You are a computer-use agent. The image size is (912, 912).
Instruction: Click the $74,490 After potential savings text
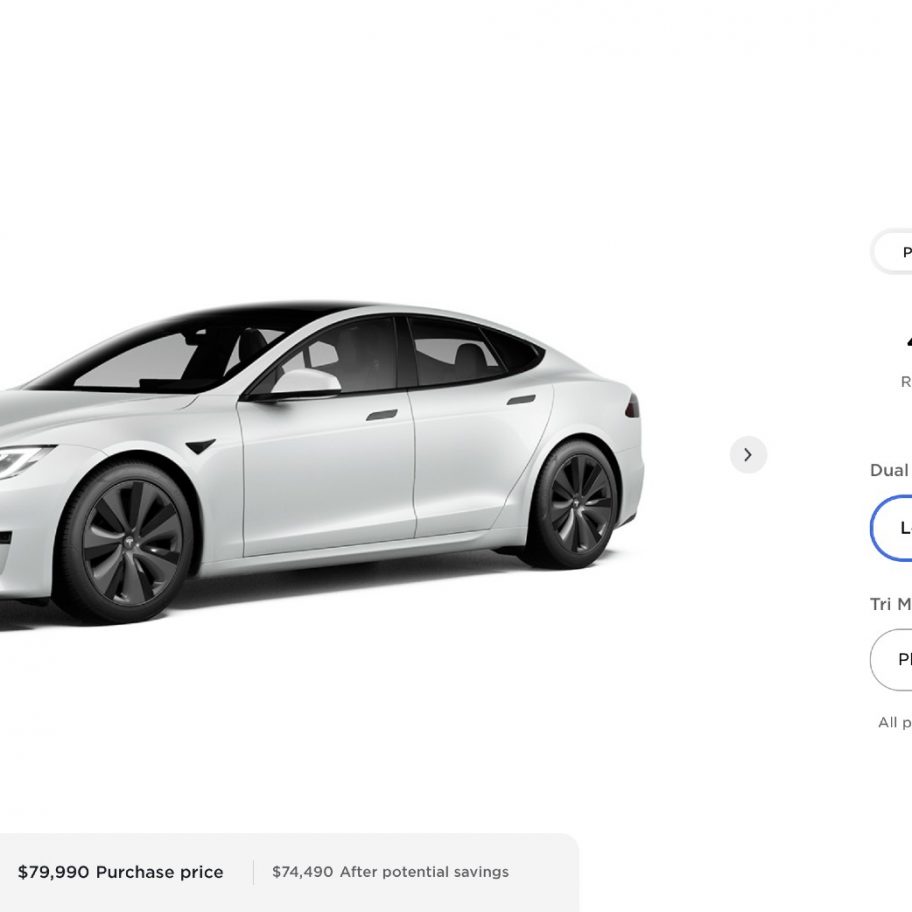pyautogui.click(x=390, y=872)
